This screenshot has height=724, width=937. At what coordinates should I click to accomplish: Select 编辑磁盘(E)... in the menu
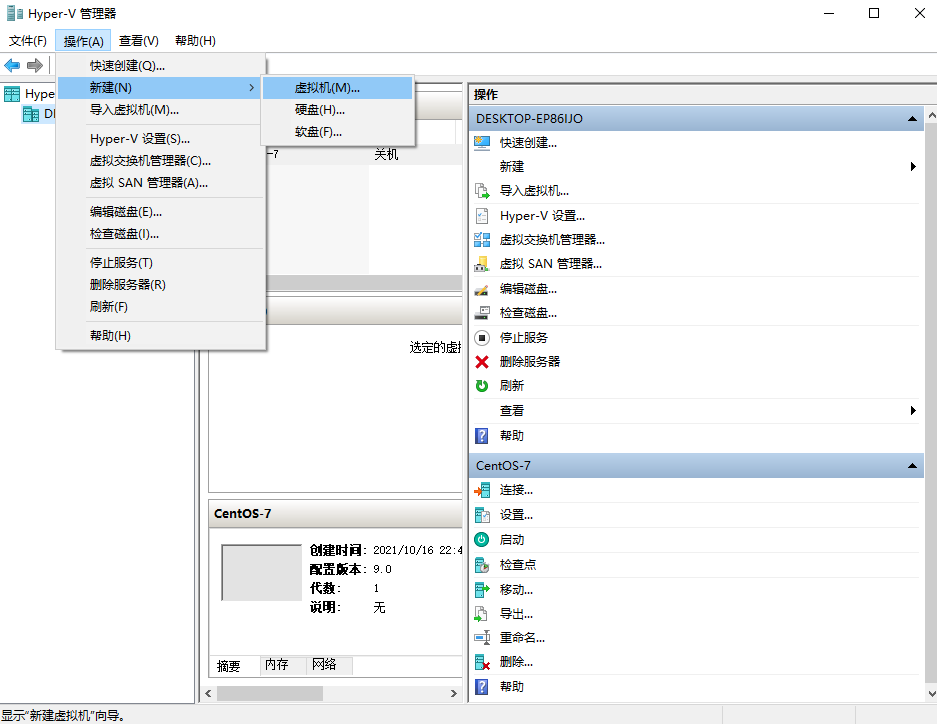160,211
